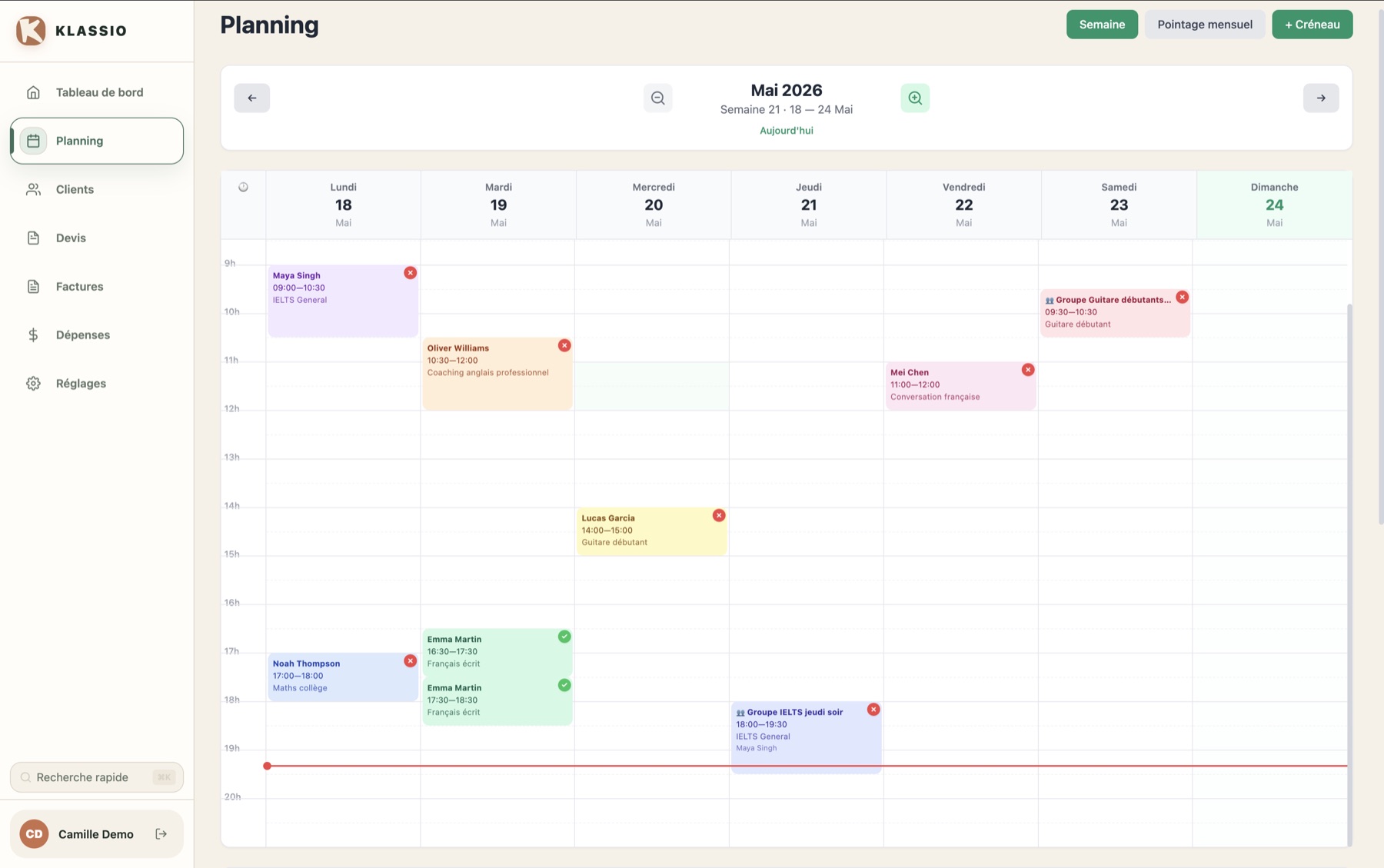Click the highlighted empty Mercredi 11h slot
Screen dimensions: 1384x868
pos(652,386)
